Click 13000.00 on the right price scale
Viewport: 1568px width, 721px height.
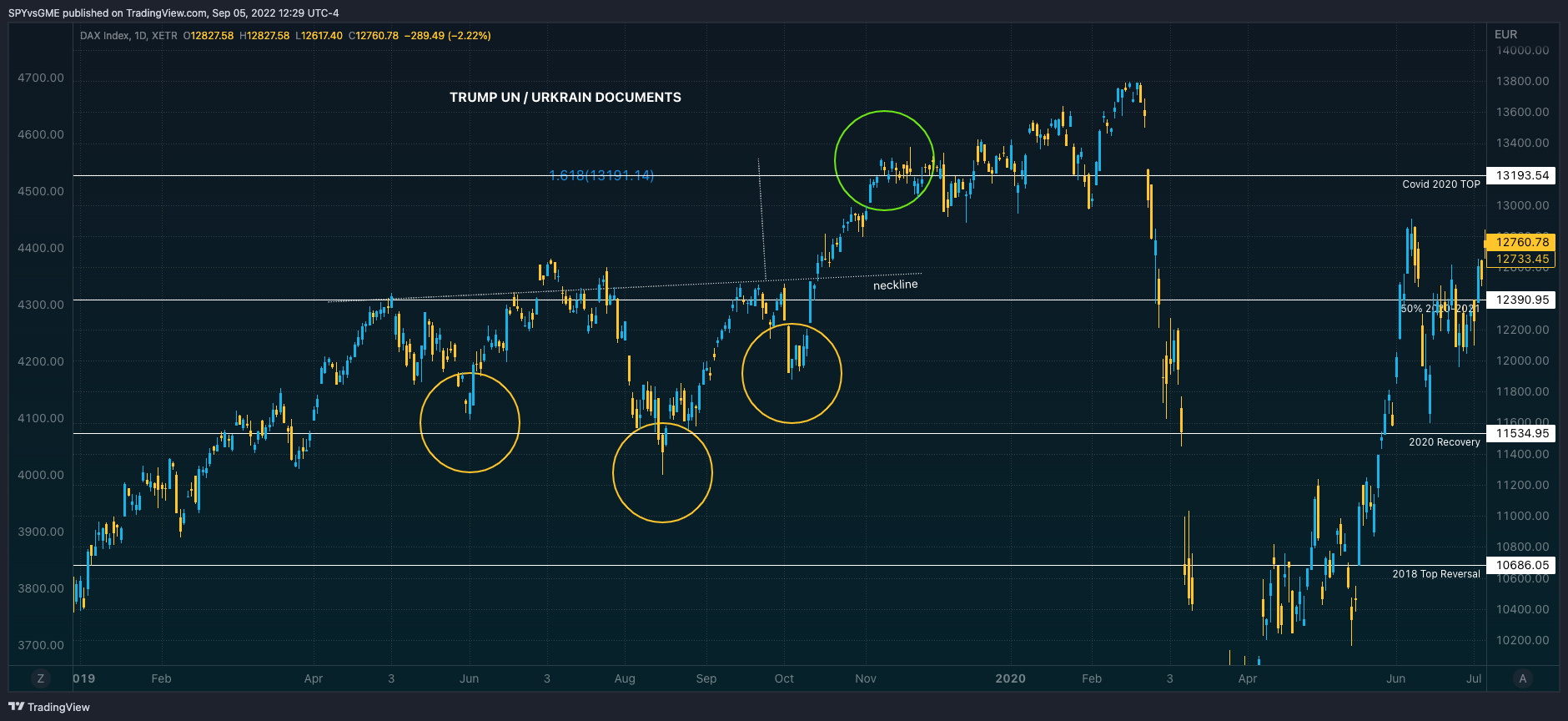click(1522, 205)
